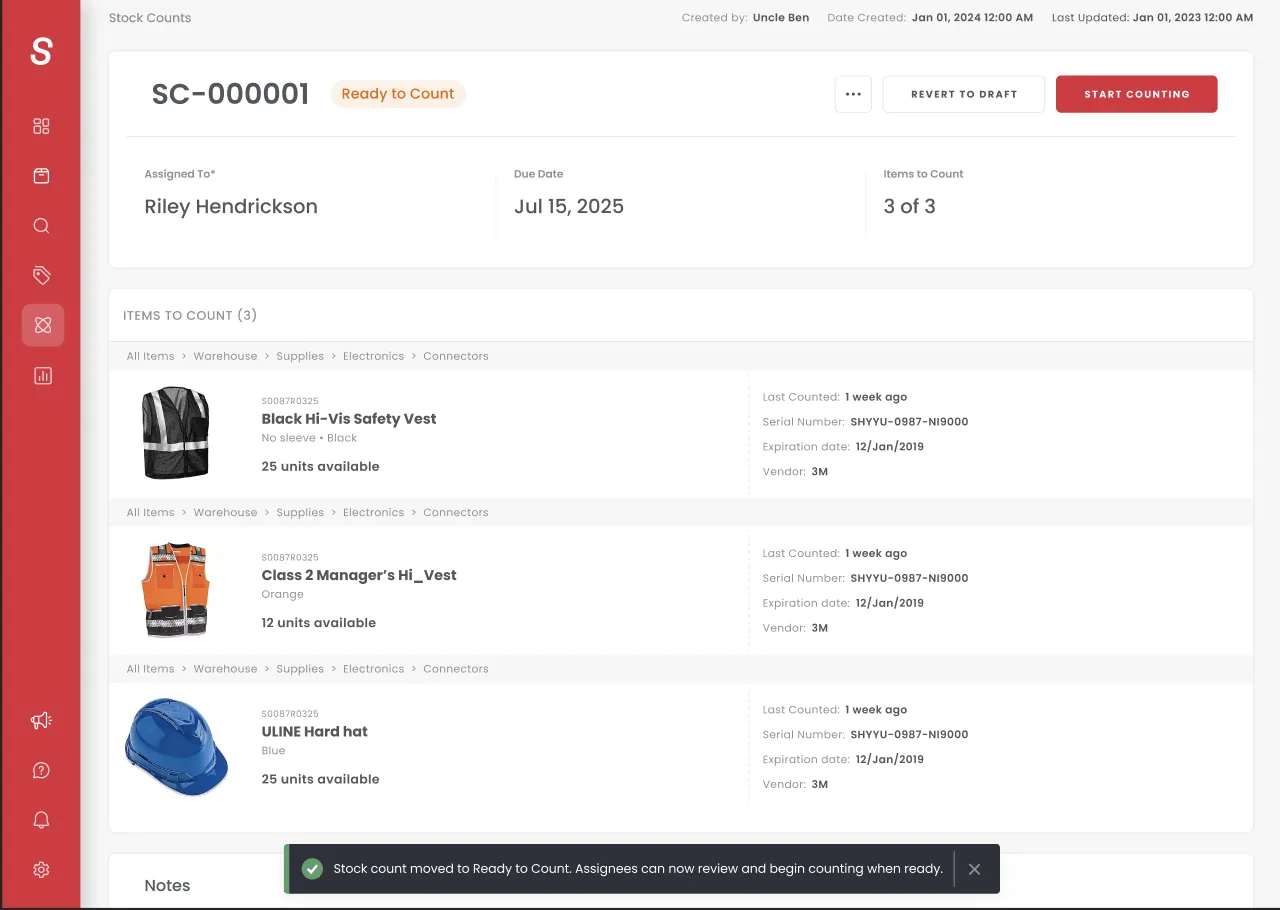Click the blue ULINE Hard hat thumbnail
The height and width of the screenshot is (910, 1280).
pos(176,748)
